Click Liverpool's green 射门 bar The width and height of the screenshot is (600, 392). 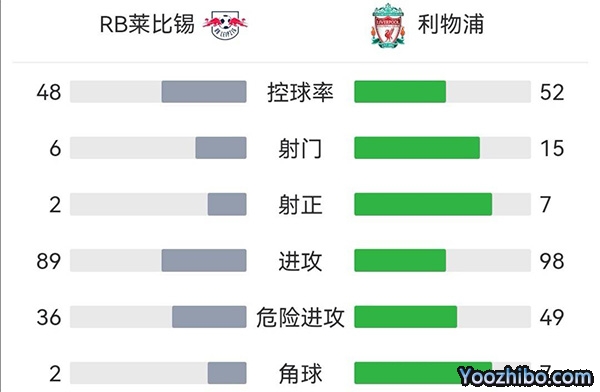[x=417, y=148]
